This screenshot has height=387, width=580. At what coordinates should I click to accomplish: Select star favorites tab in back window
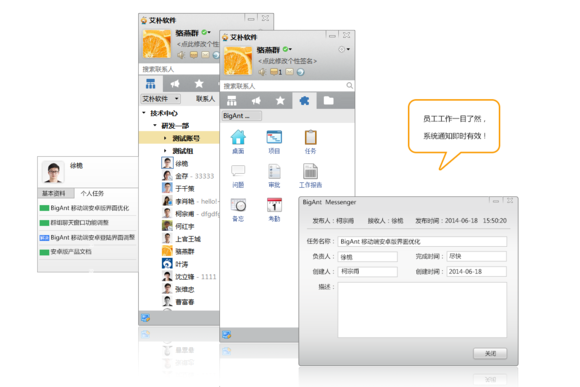pos(199,84)
